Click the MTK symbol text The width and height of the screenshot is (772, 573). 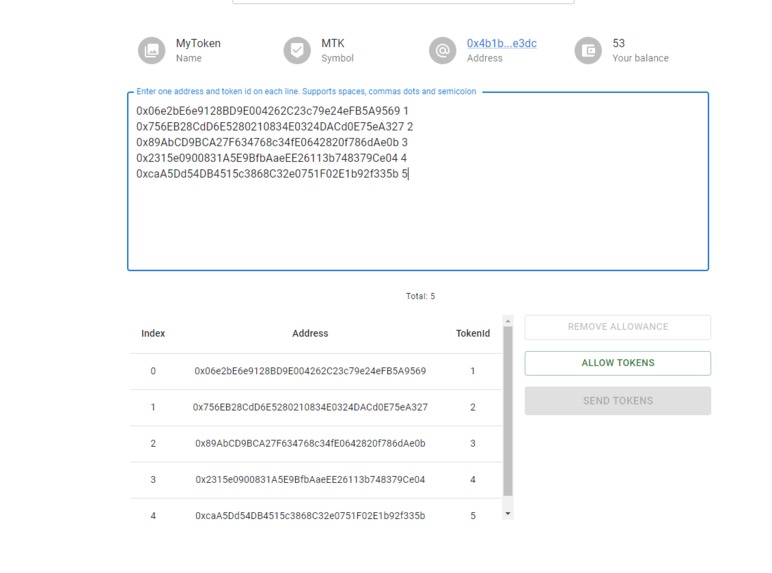click(x=333, y=43)
